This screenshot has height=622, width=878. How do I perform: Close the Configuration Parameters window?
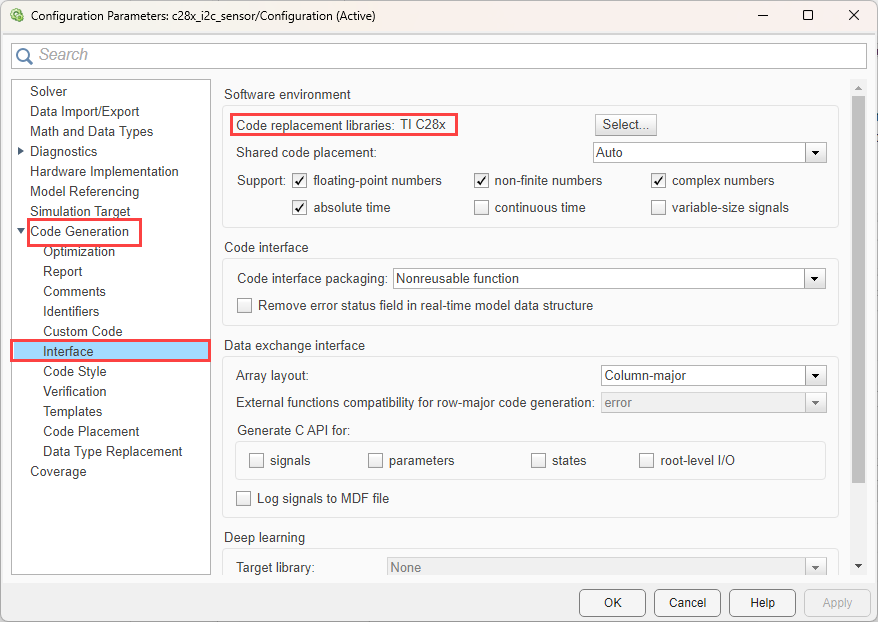click(854, 15)
